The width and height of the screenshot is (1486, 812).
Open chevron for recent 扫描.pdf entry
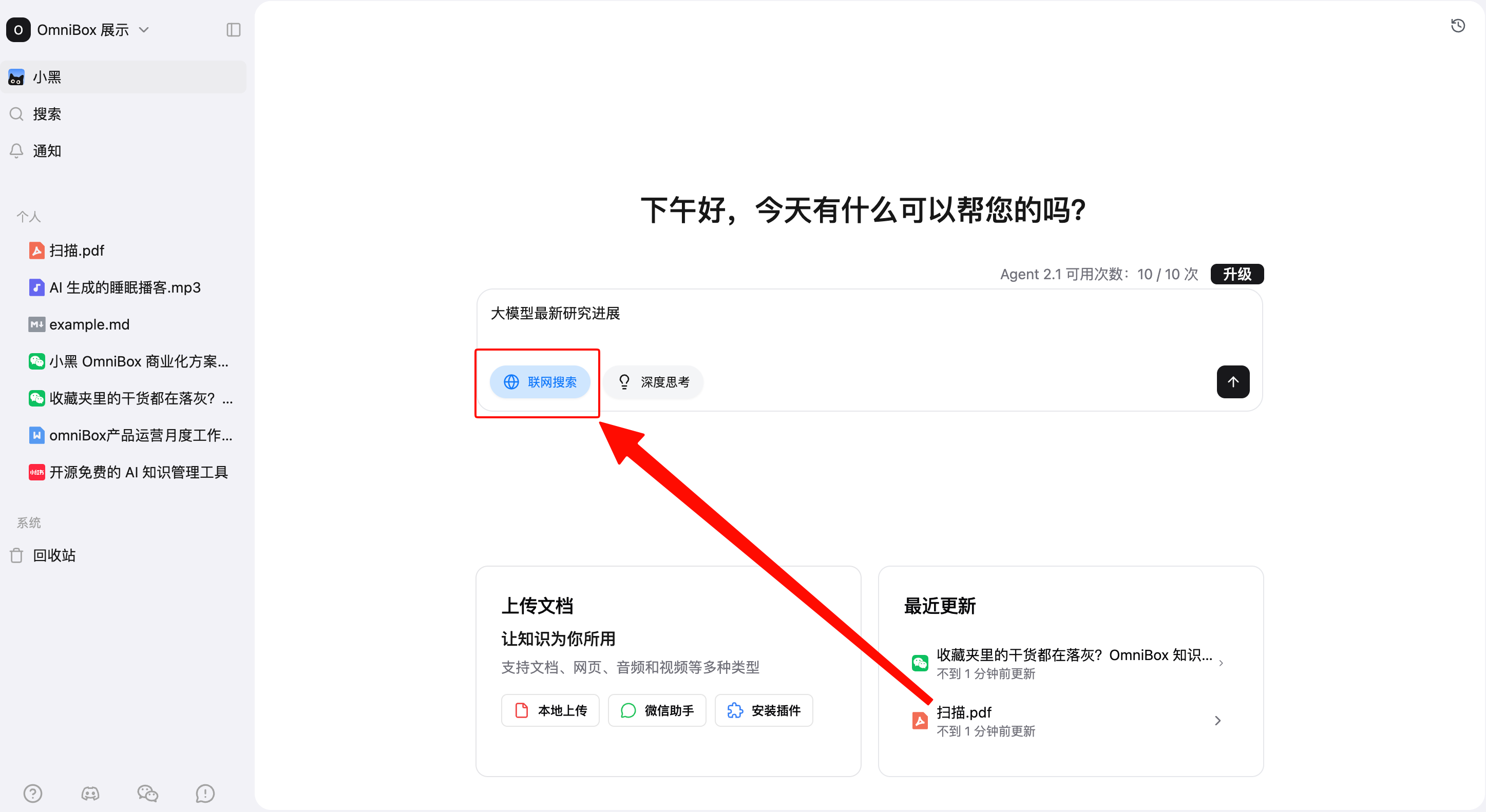[x=1217, y=720]
